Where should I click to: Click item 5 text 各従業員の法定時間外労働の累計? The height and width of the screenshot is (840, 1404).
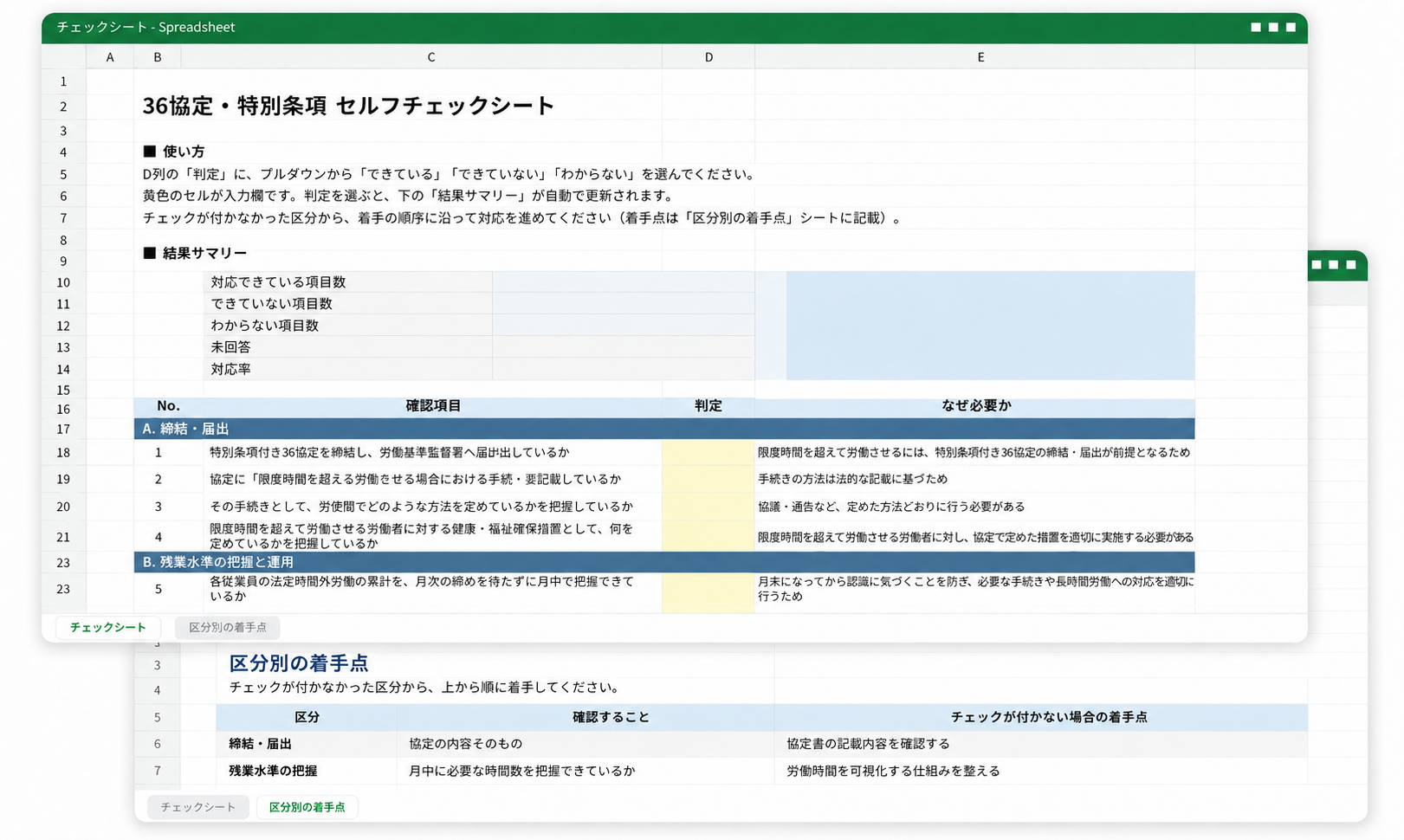tap(421, 589)
